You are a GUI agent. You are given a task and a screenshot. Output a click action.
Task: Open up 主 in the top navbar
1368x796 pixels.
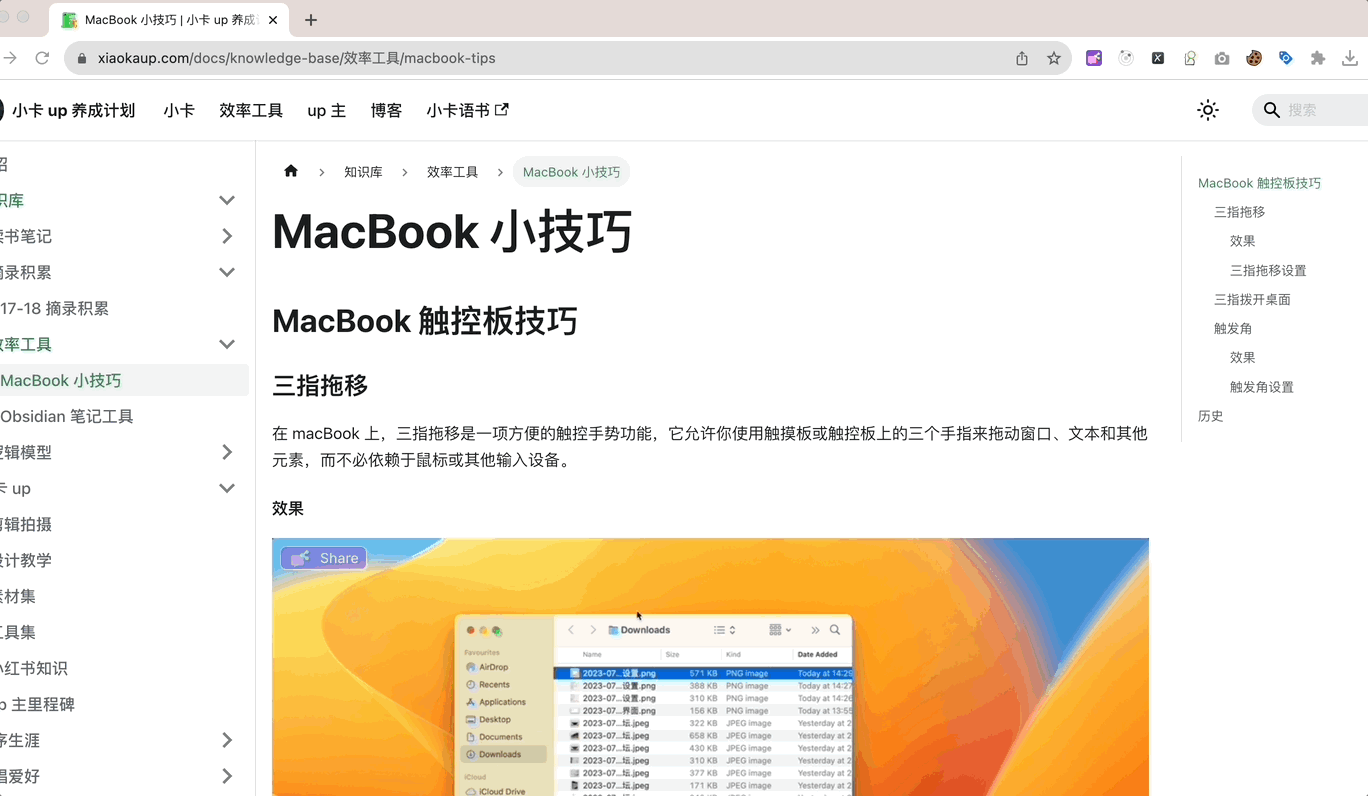[327, 110]
